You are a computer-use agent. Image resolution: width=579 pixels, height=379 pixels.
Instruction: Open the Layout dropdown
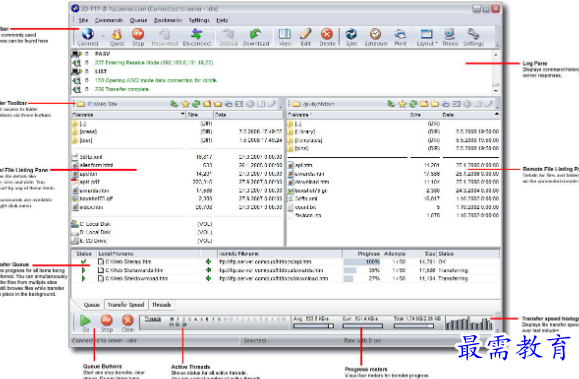tap(427, 37)
